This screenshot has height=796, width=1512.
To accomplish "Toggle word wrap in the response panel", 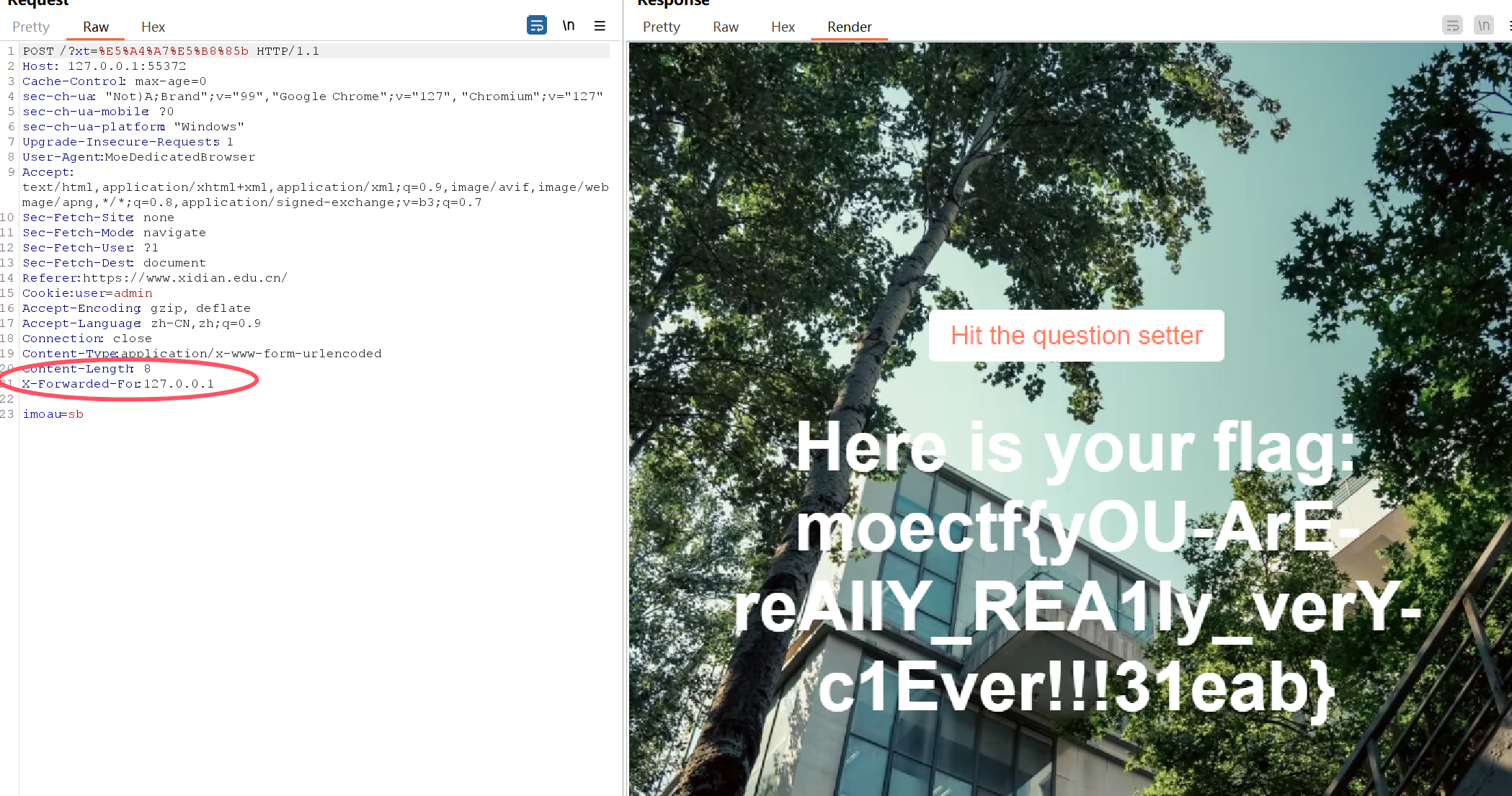I will (x=1452, y=26).
